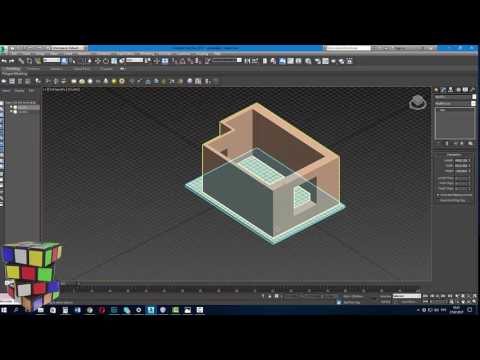Open the Schematic View
Viewport: 480px width, 360px height.
coord(299,61)
